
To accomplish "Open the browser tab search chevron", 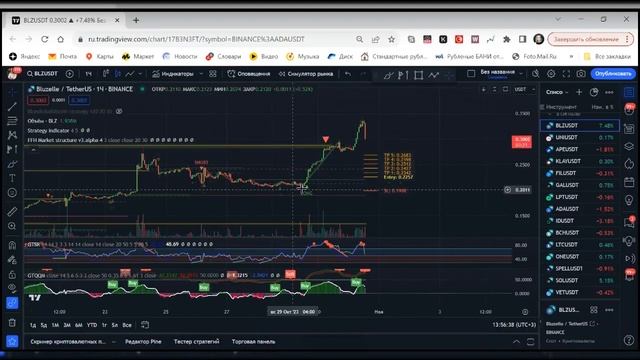I will click(x=558, y=19).
